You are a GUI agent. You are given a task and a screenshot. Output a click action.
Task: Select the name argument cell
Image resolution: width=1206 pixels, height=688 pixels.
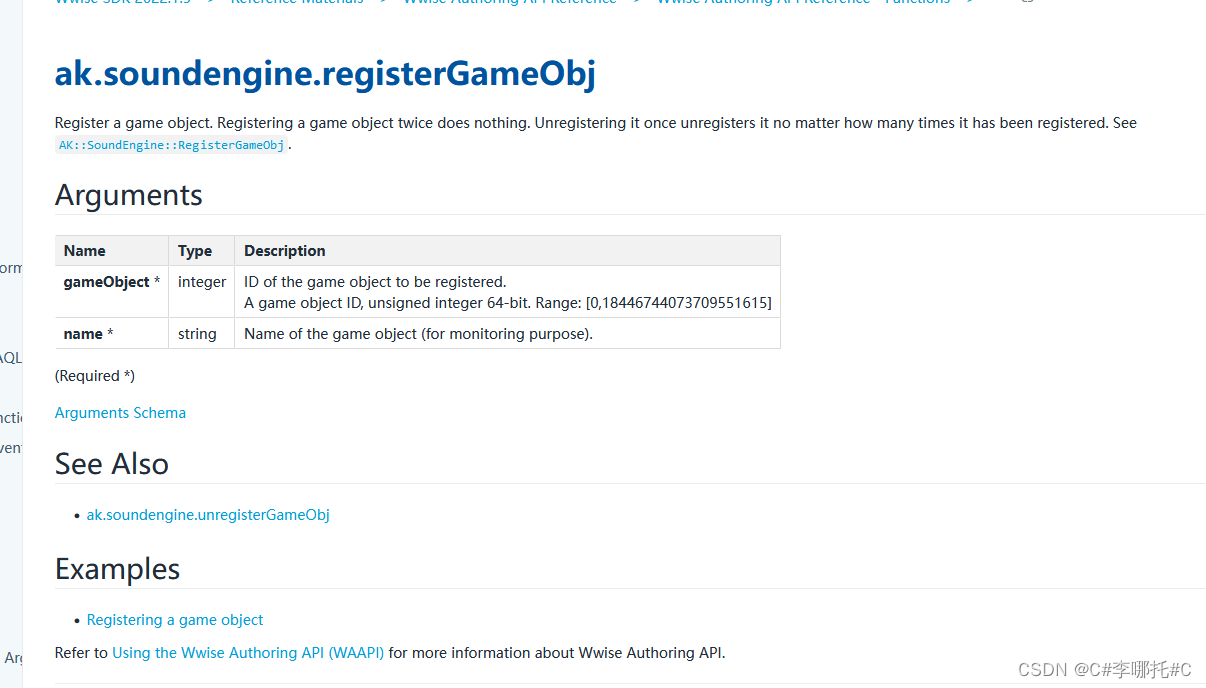coord(112,334)
